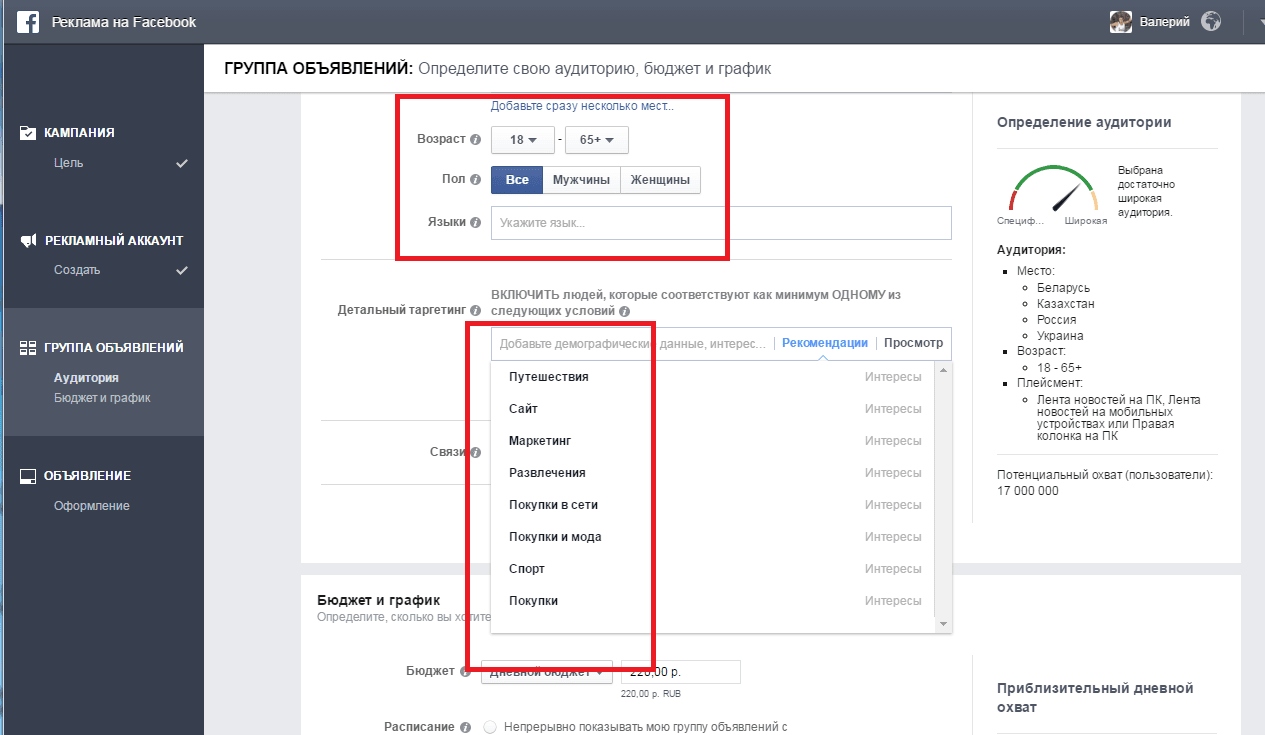Open the Дневной бюджет dropdown
Screen dimensions: 1265x735
(547, 672)
